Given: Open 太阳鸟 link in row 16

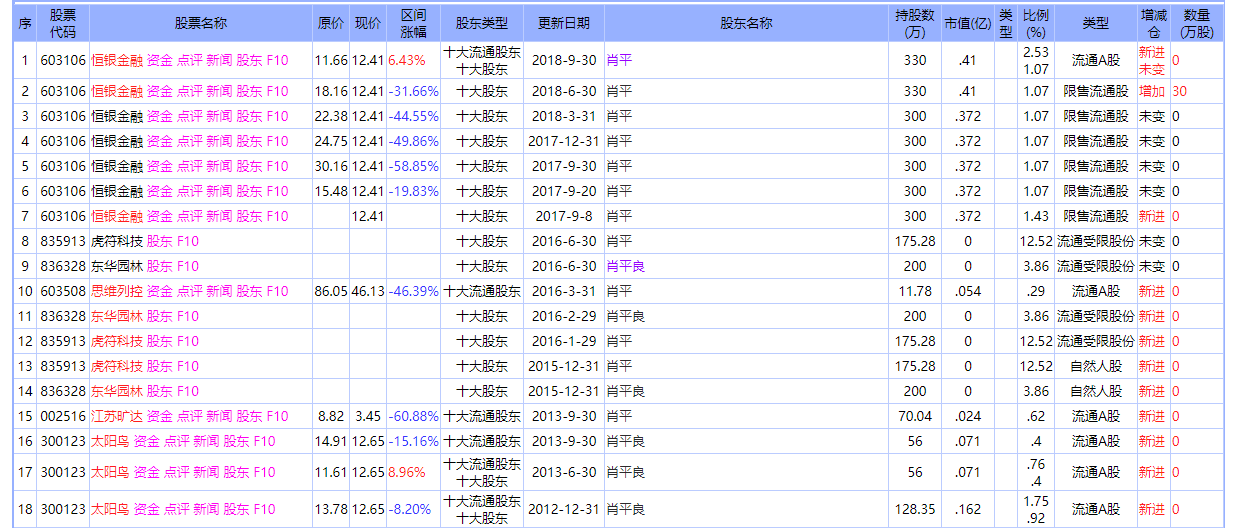Looking at the screenshot, I should [110, 441].
